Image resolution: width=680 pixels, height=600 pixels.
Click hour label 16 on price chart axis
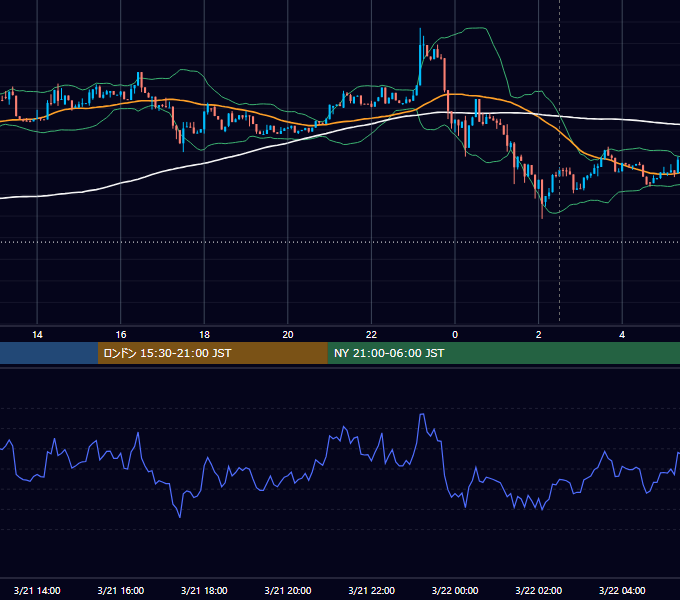click(121, 335)
